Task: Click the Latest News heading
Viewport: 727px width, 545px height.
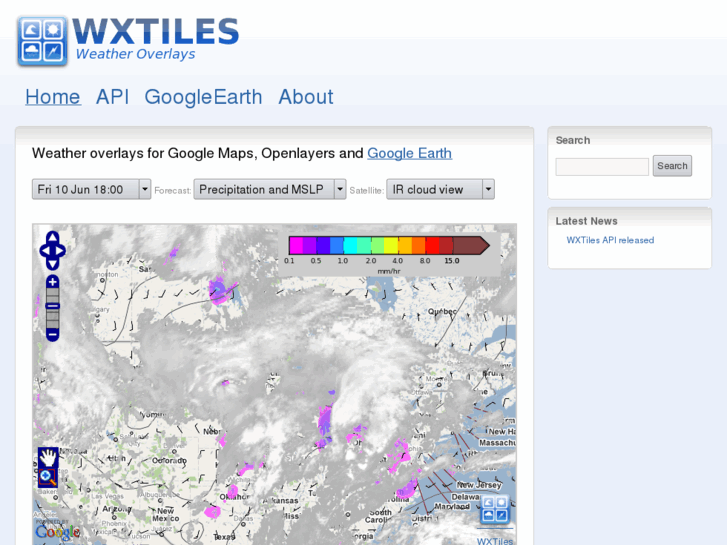Action: [587, 221]
